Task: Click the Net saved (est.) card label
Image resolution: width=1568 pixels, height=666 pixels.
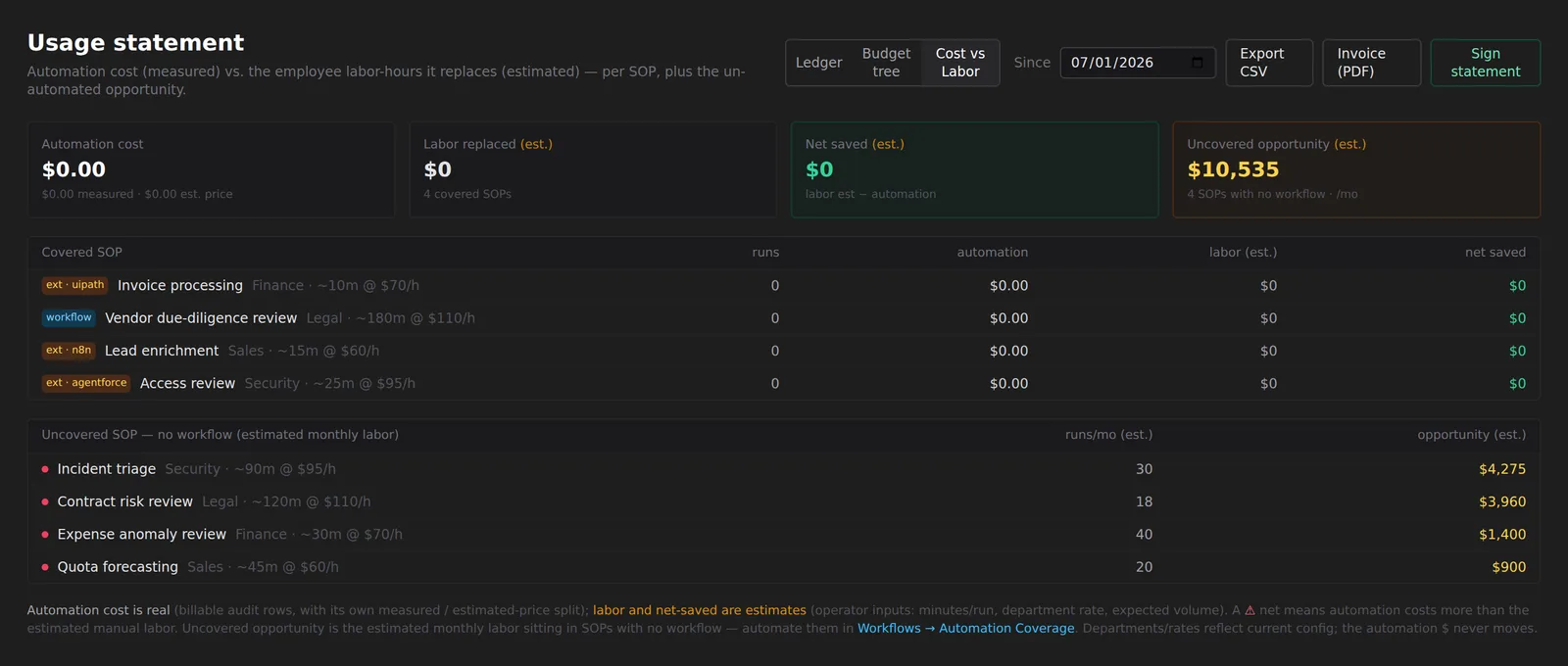Action: click(x=855, y=144)
